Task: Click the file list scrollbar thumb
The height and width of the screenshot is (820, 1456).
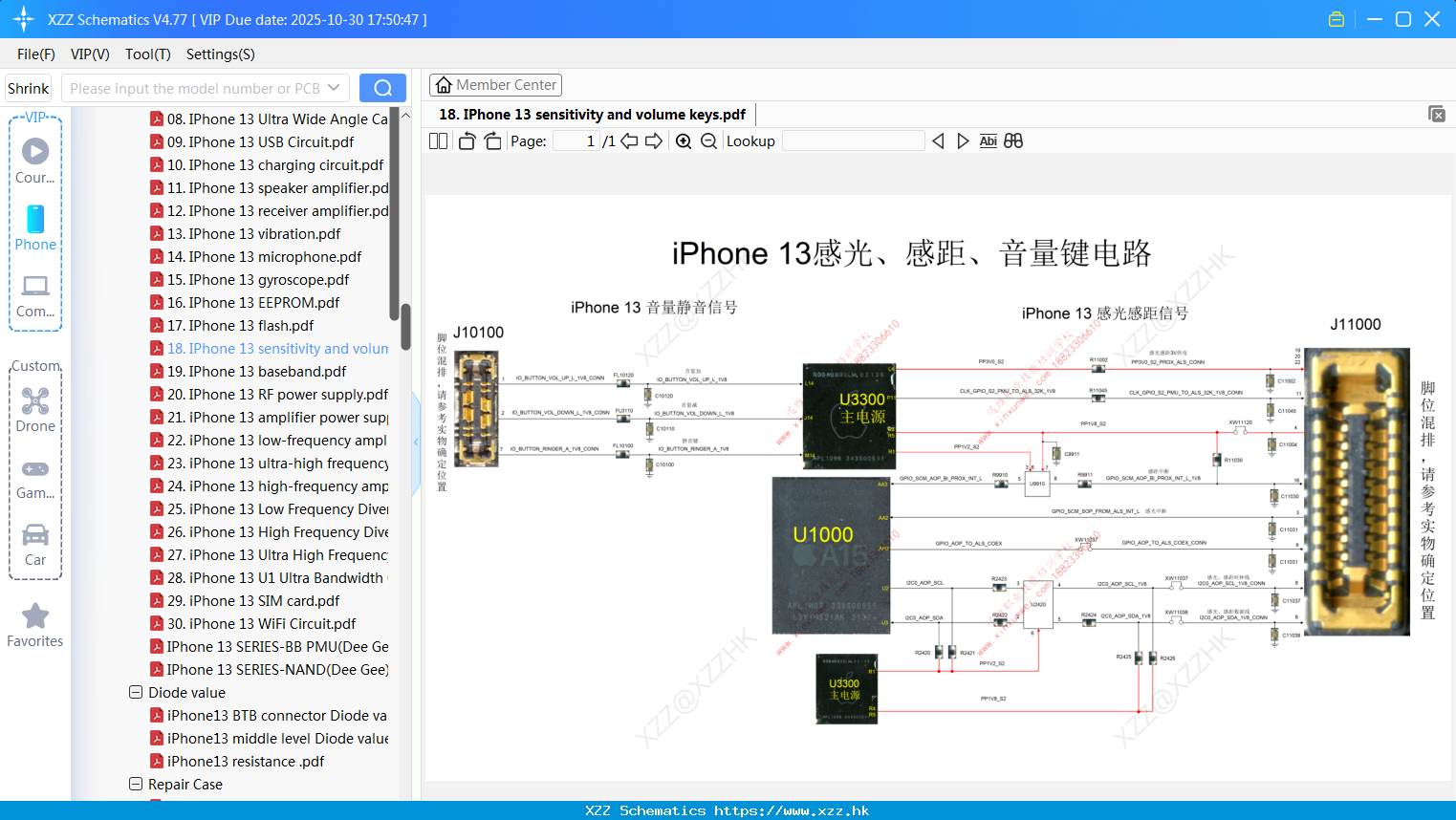Action: tap(405, 326)
